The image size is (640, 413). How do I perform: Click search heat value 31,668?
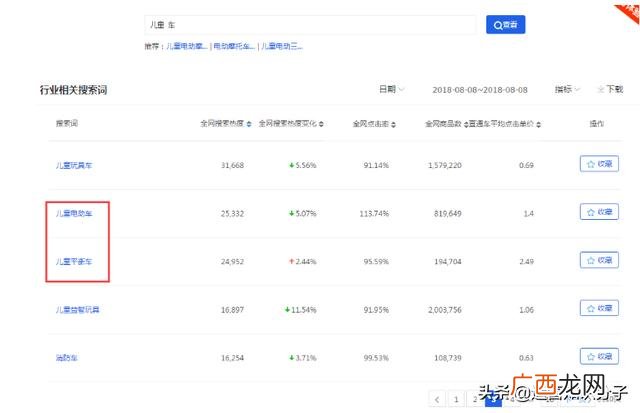coord(232,165)
